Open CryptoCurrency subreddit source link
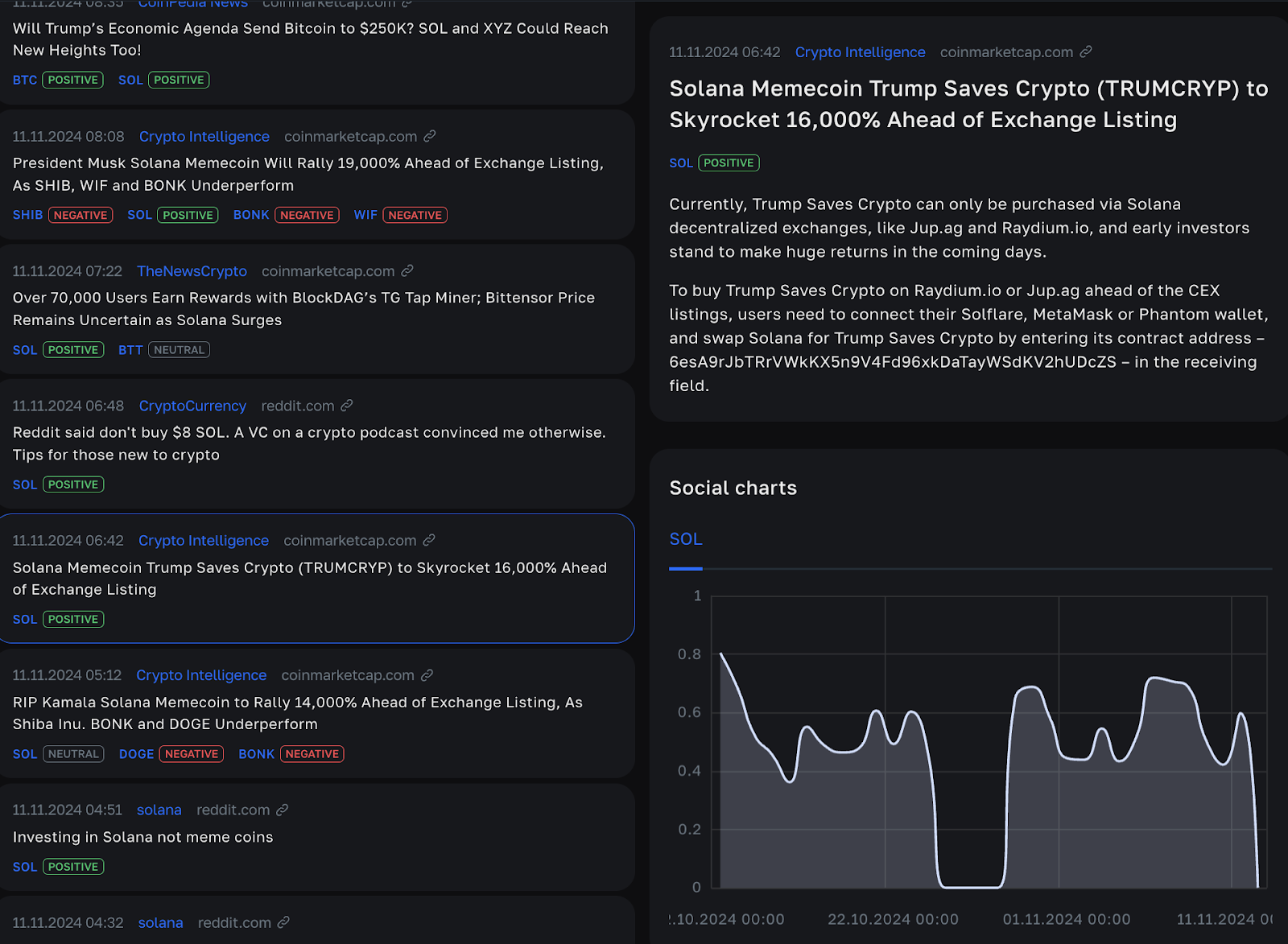 (x=192, y=406)
